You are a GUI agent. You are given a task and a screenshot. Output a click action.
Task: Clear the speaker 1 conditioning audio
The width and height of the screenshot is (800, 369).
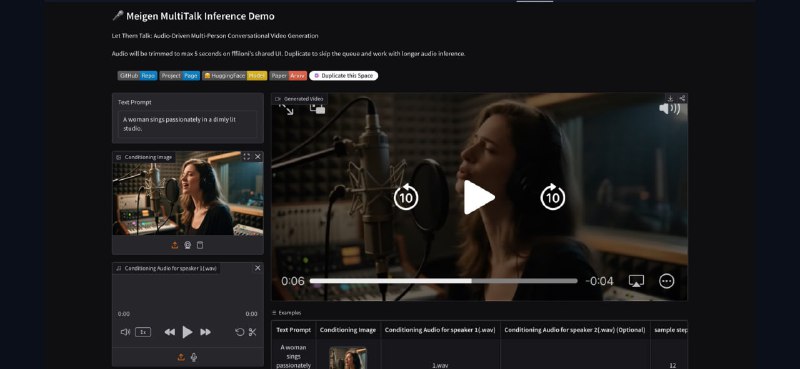coord(258,268)
